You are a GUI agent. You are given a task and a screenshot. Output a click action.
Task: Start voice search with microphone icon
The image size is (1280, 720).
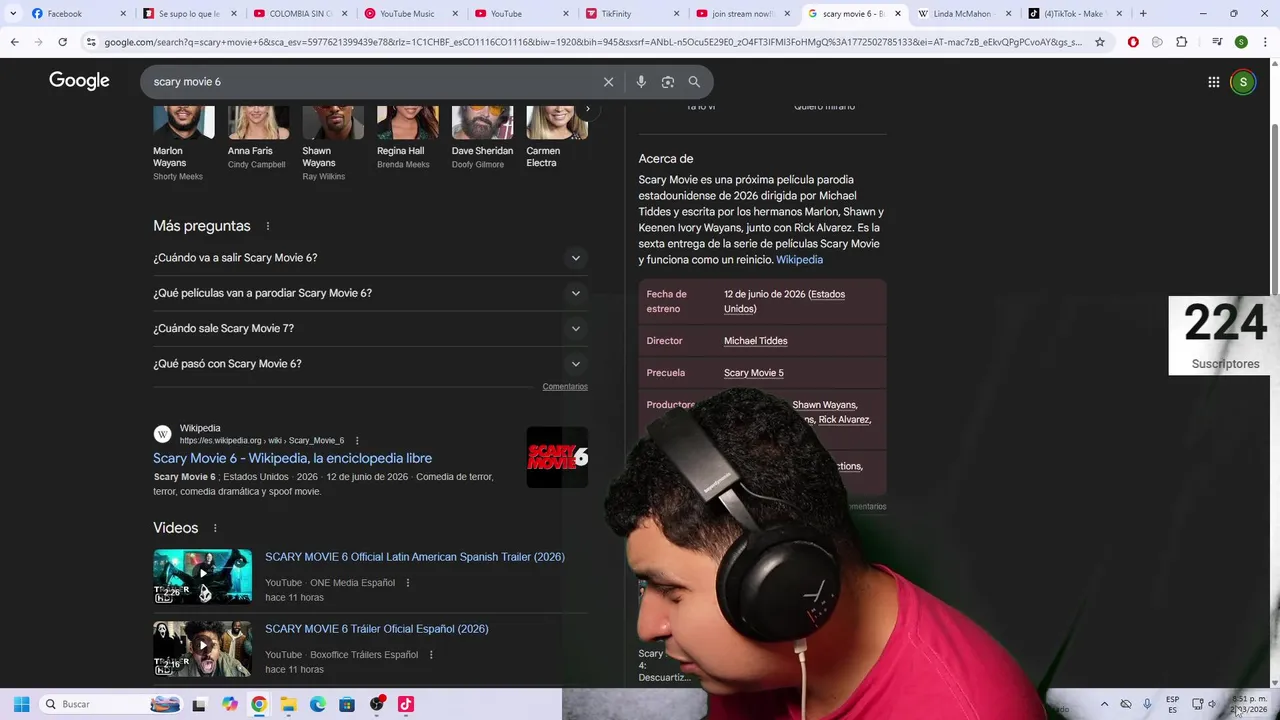pyautogui.click(x=641, y=82)
